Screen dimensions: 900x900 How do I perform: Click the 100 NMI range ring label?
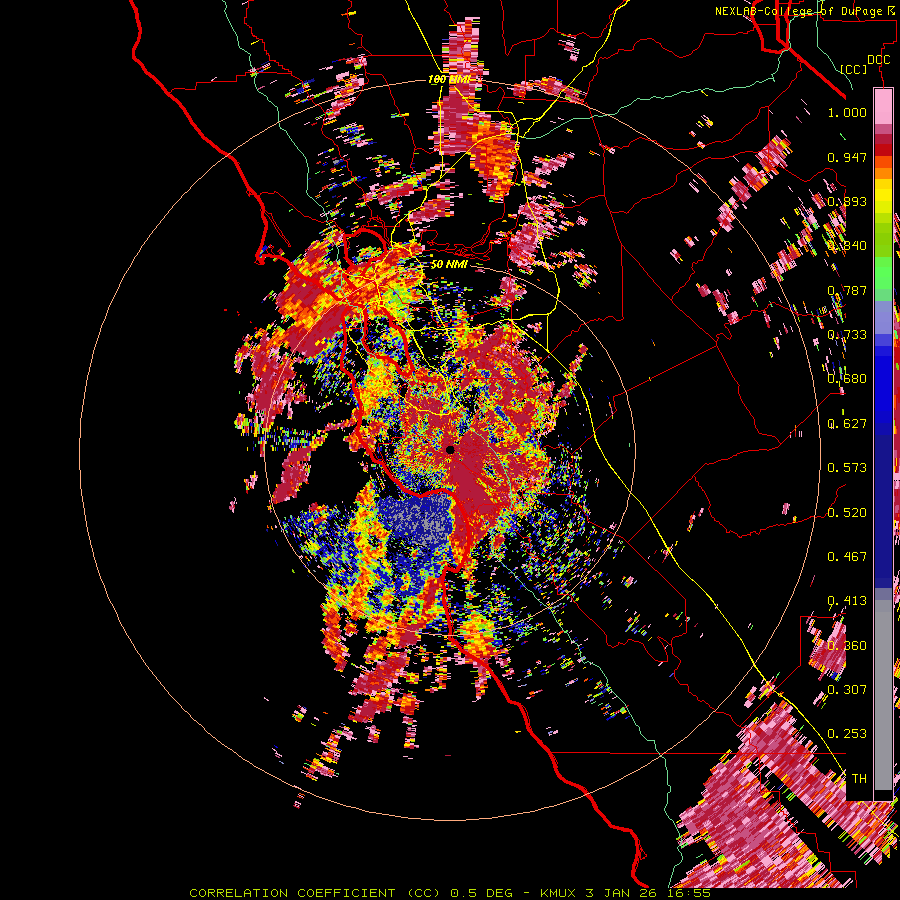449,79
